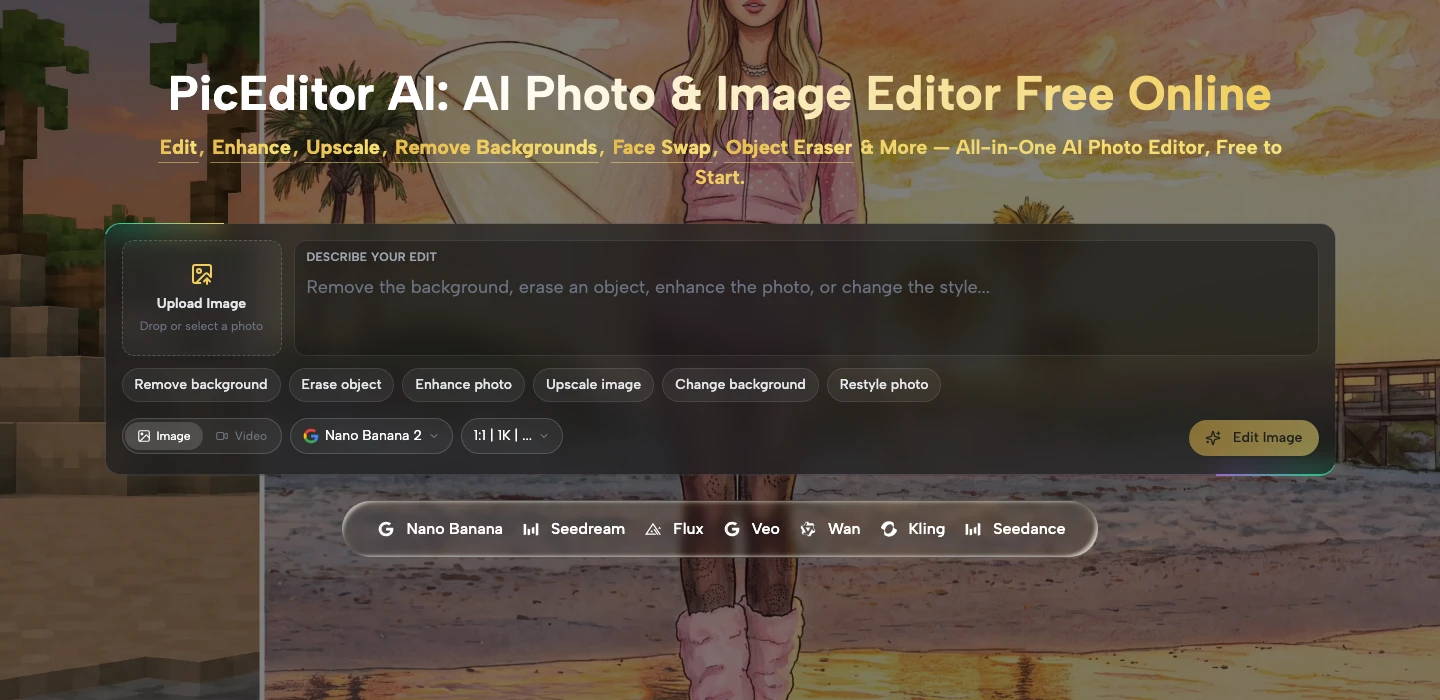Click the sparkle icon on Edit Image
The image size is (1440, 700).
click(x=1214, y=438)
